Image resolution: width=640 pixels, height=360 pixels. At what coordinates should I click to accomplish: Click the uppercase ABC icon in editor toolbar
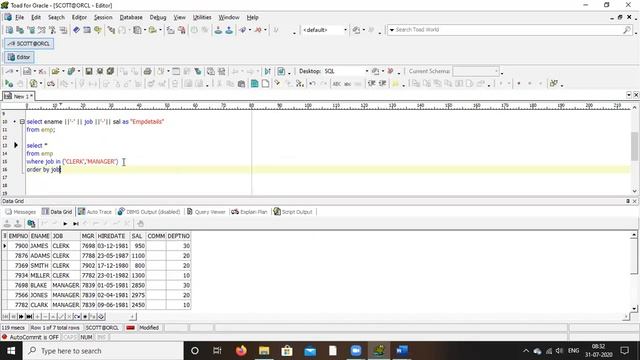click(336, 84)
